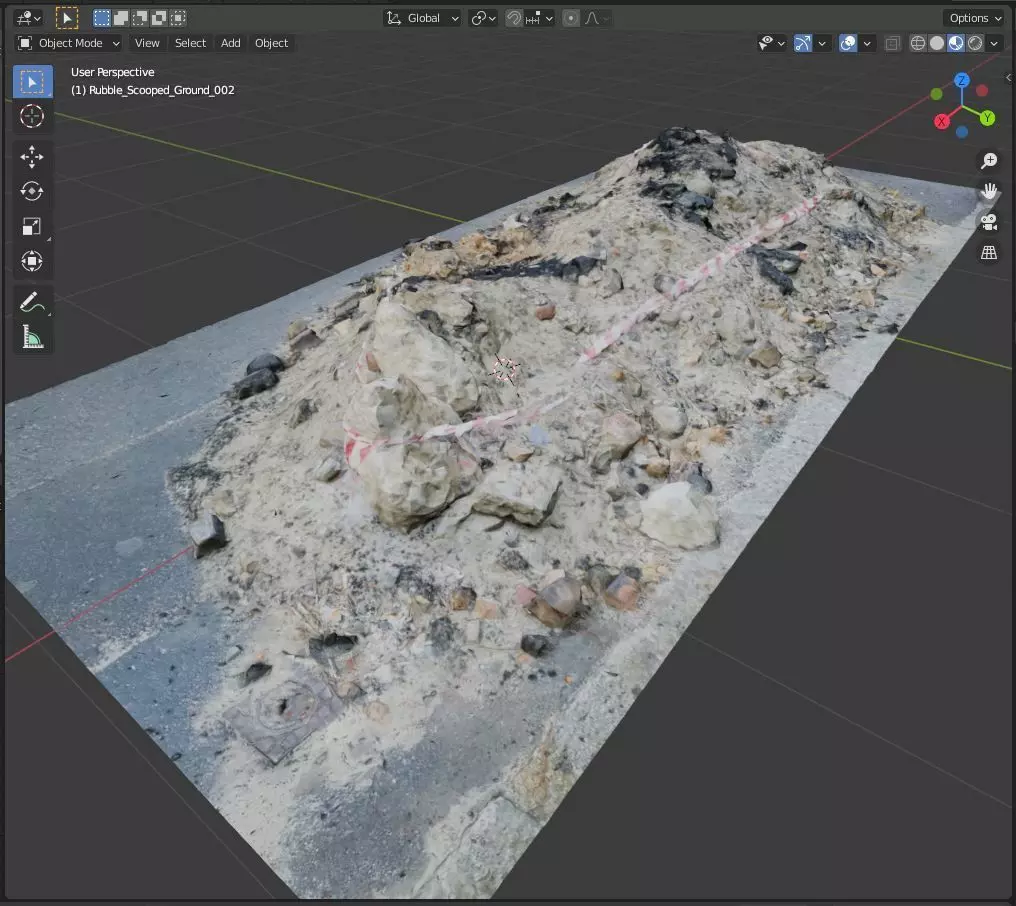Image resolution: width=1016 pixels, height=906 pixels.
Task: Open Global transform orientation dropdown
Action: coord(422,18)
